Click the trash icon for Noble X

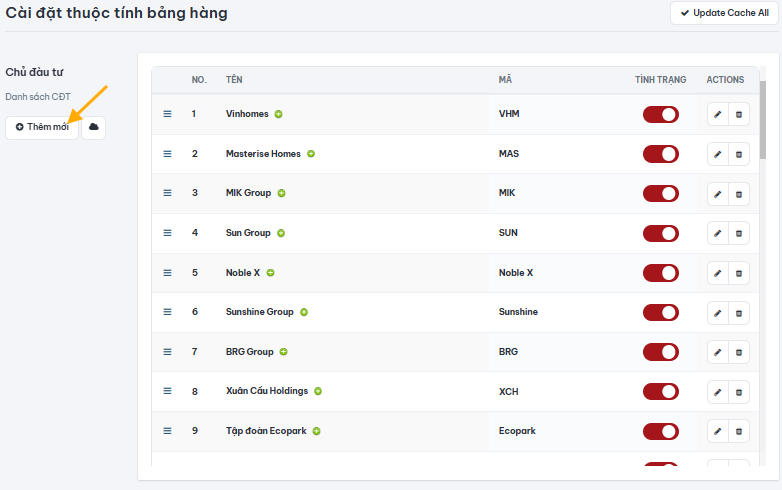click(x=739, y=273)
